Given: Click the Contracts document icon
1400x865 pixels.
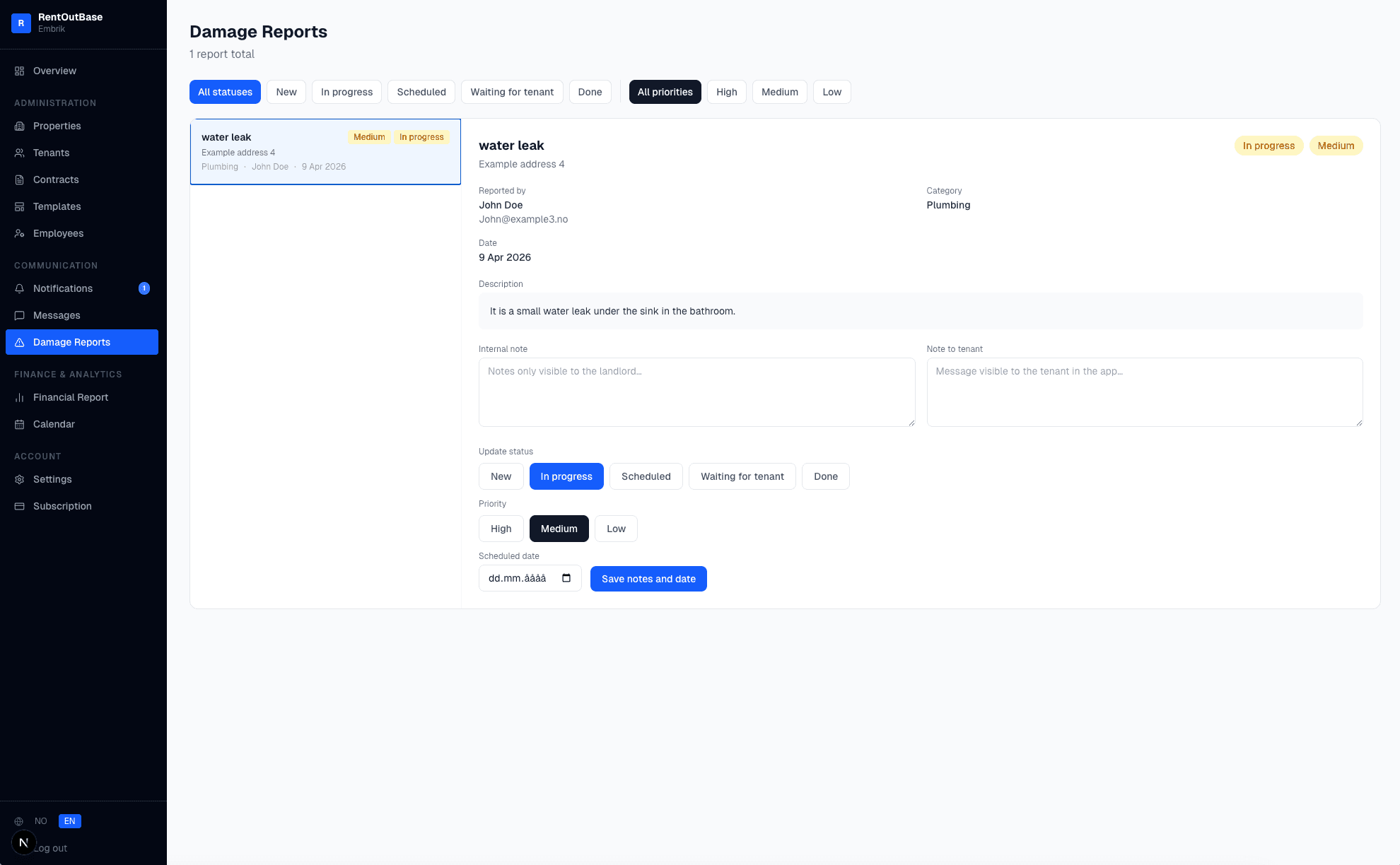Looking at the screenshot, I should click(x=20, y=180).
